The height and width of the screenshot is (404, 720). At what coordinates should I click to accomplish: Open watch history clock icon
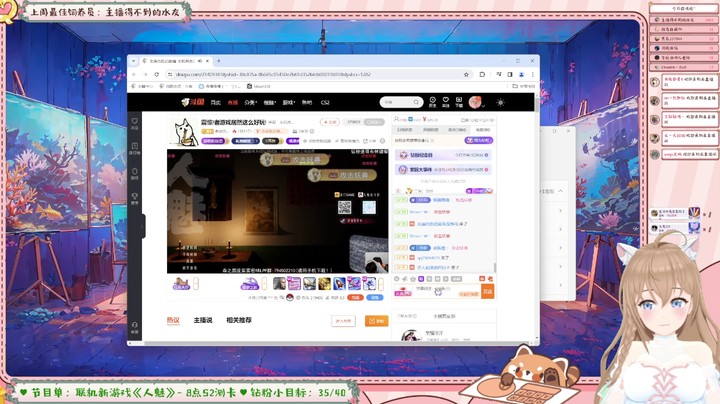433,102
